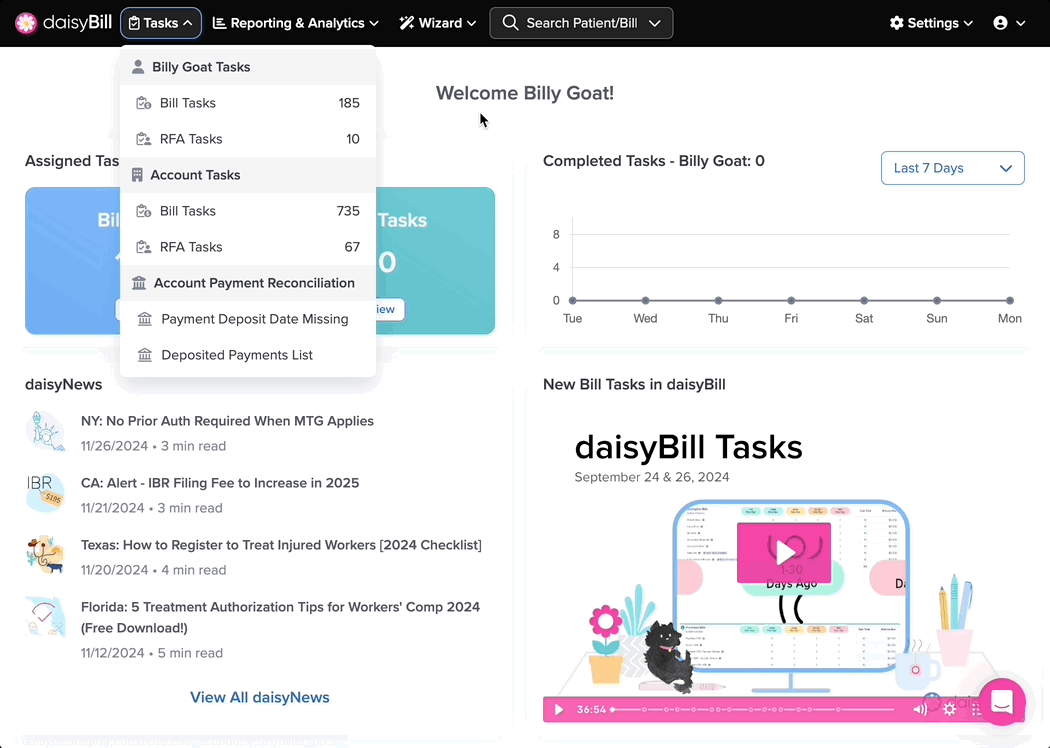Image resolution: width=1050 pixels, height=748 pixels.
Task: Click the clipboard icon beside Bill Tasks 735
Action: click(143, 211)
